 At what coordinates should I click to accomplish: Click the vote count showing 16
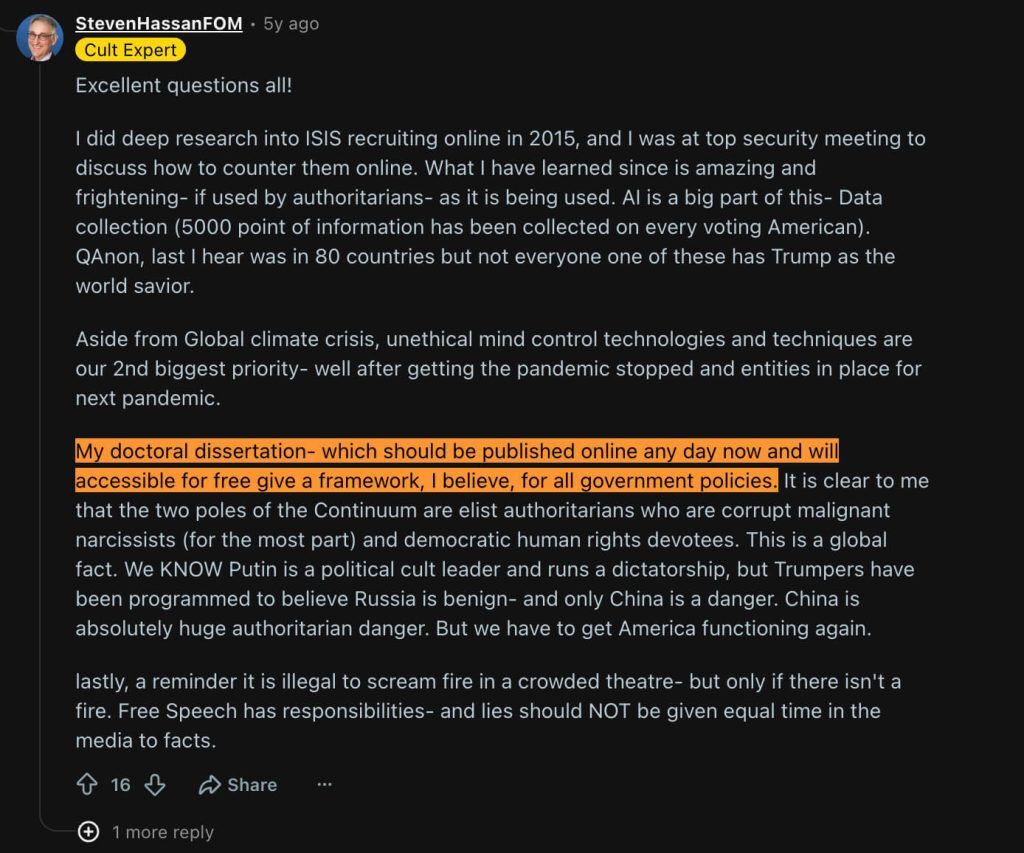121,784
